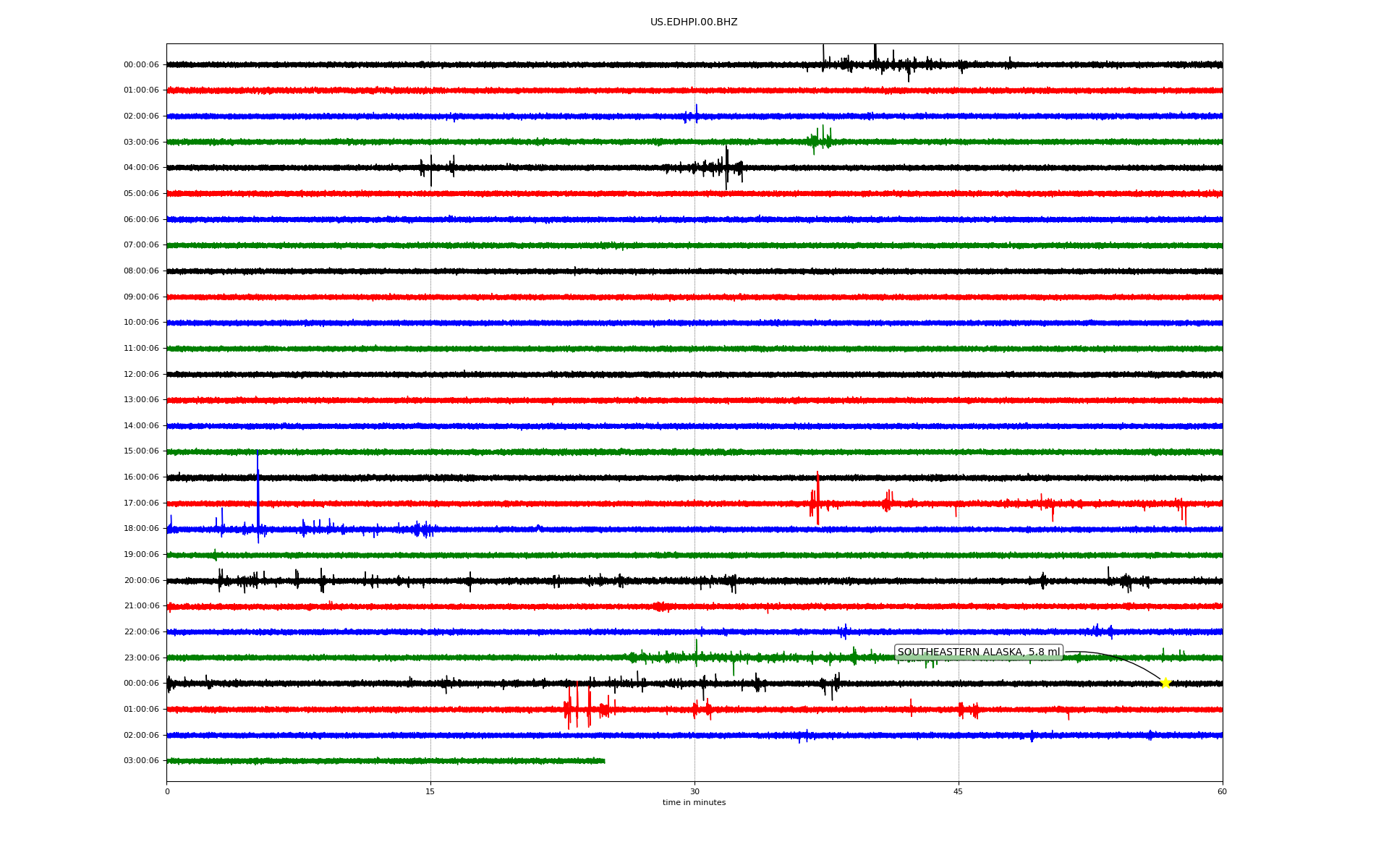
Task: Click the 45 minute tick label
Action: [x=959, y=792]
